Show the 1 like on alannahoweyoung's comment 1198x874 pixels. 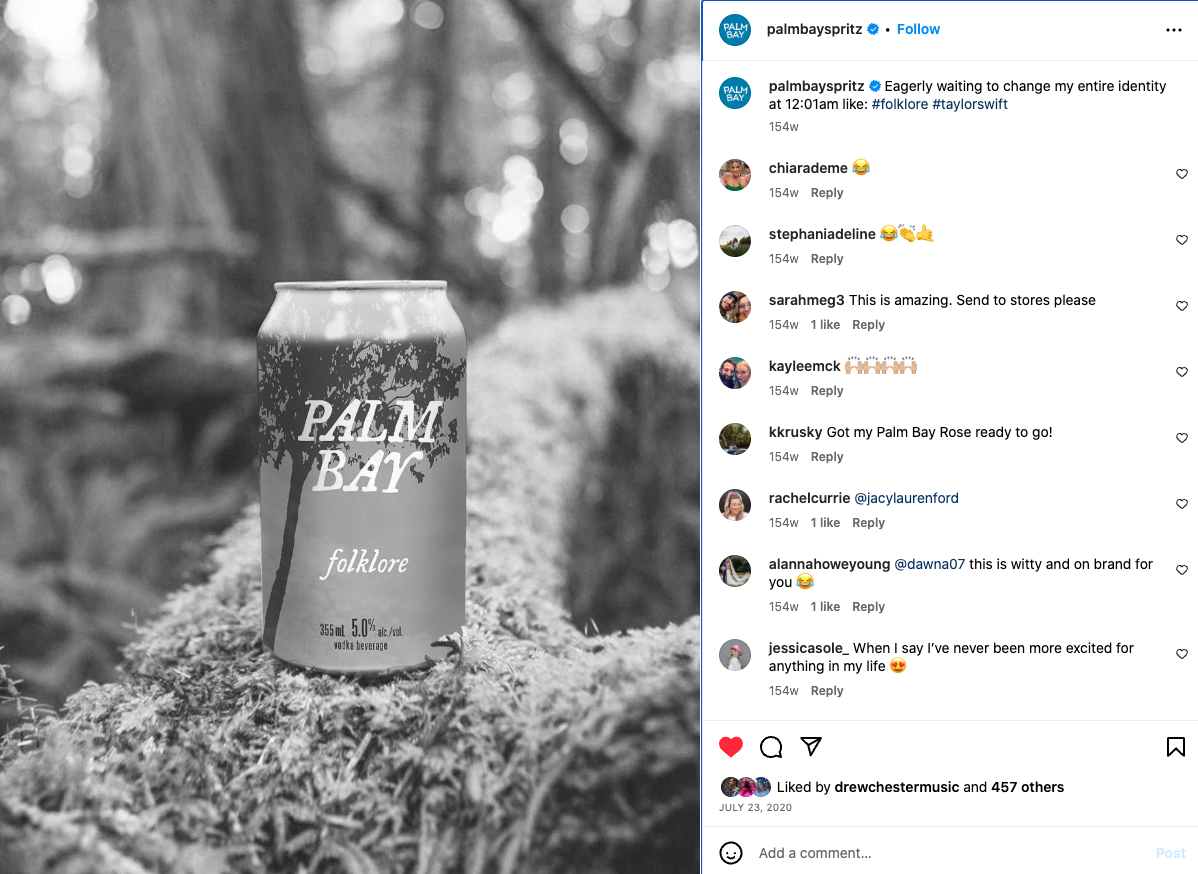click(825, 607)
